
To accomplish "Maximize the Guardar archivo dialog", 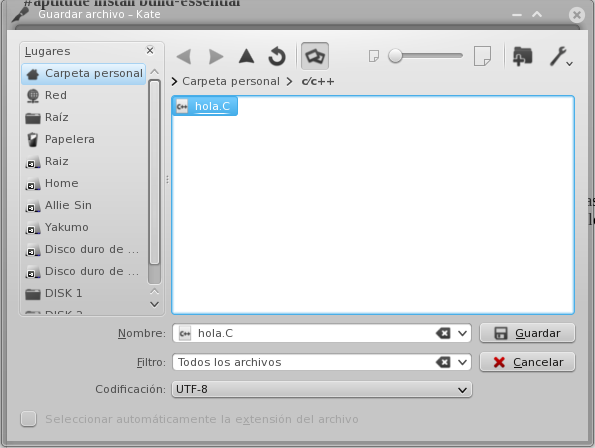I will 537,14.
